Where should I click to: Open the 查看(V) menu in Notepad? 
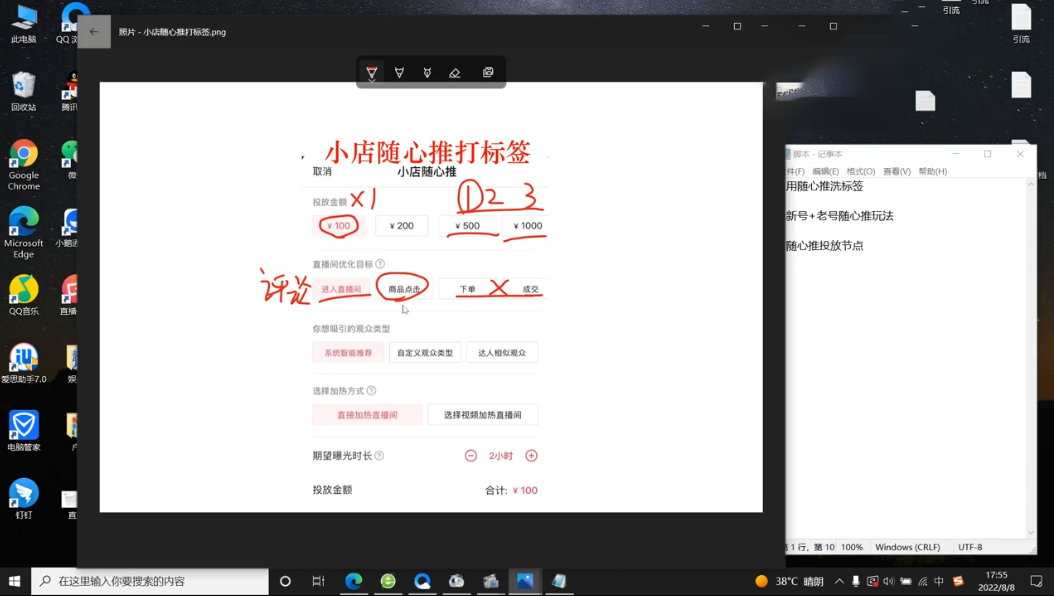tap(897, 171)
